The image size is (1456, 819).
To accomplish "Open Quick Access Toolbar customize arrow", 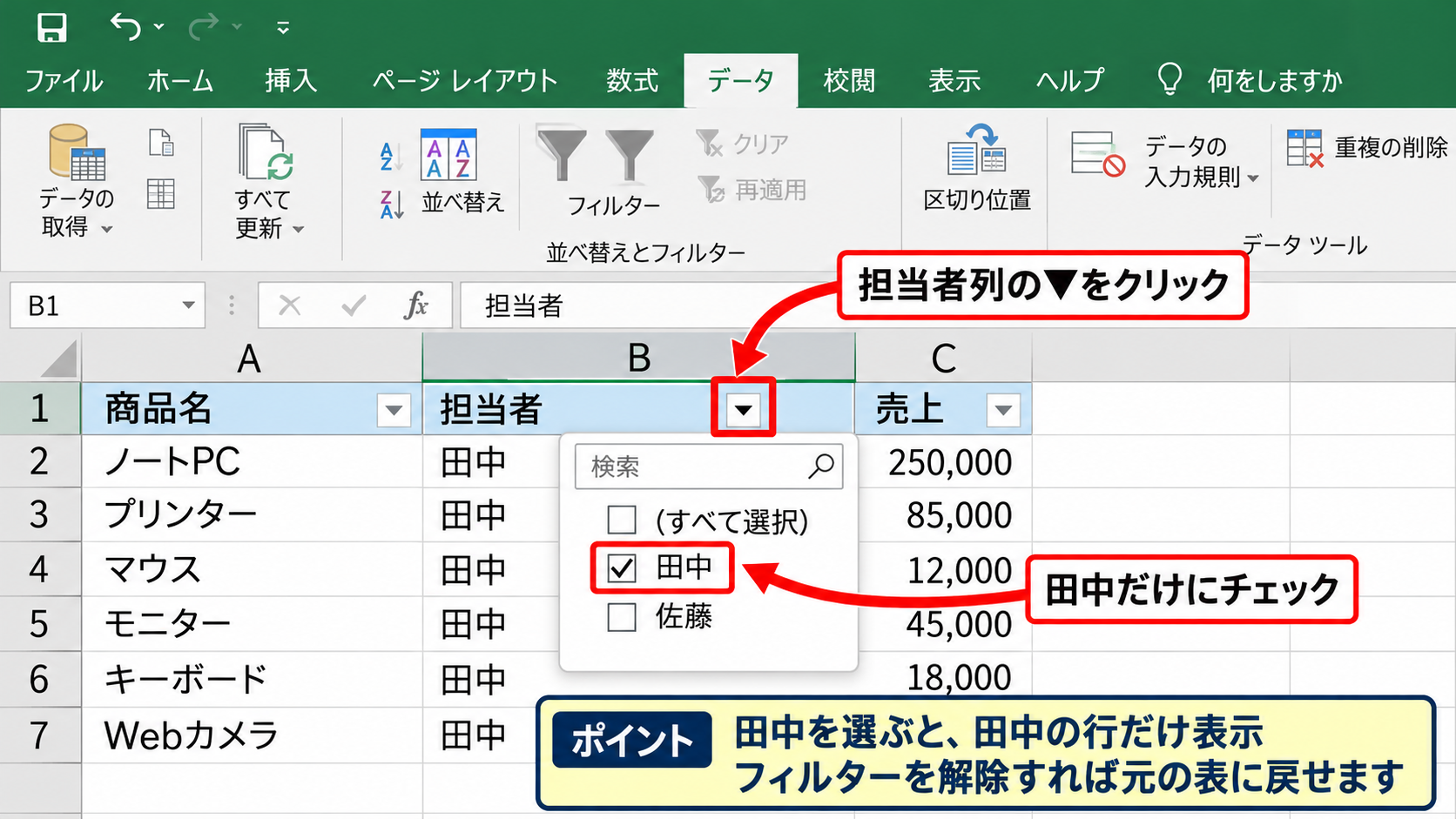I will [x=283, y=28].
